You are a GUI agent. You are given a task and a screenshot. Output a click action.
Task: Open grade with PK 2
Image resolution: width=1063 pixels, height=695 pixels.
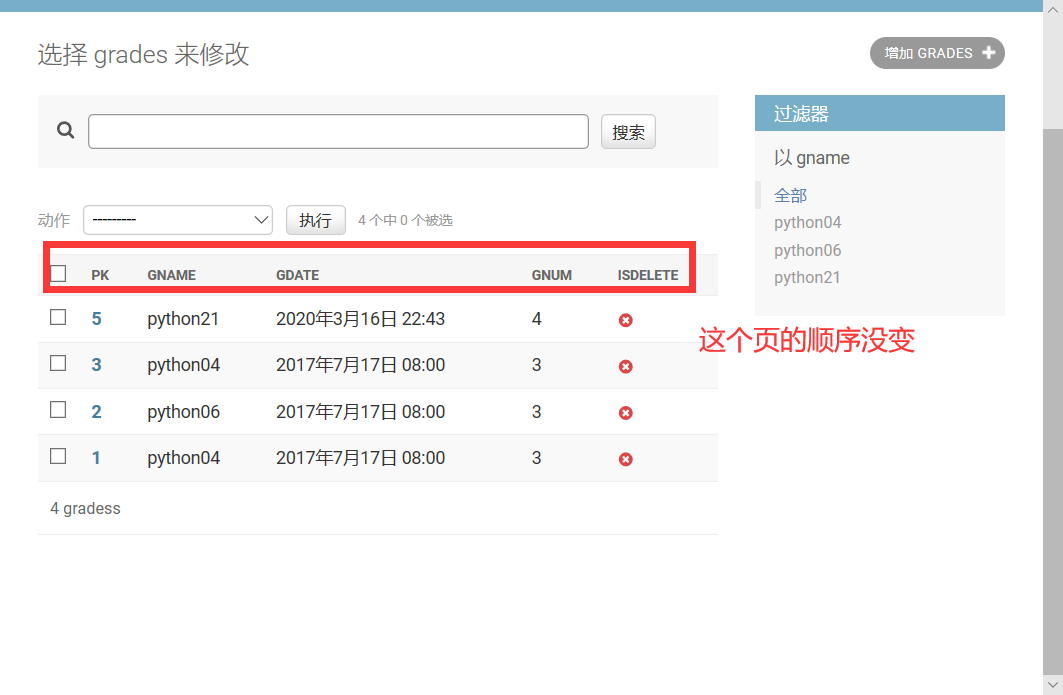(x=96, y=412)
